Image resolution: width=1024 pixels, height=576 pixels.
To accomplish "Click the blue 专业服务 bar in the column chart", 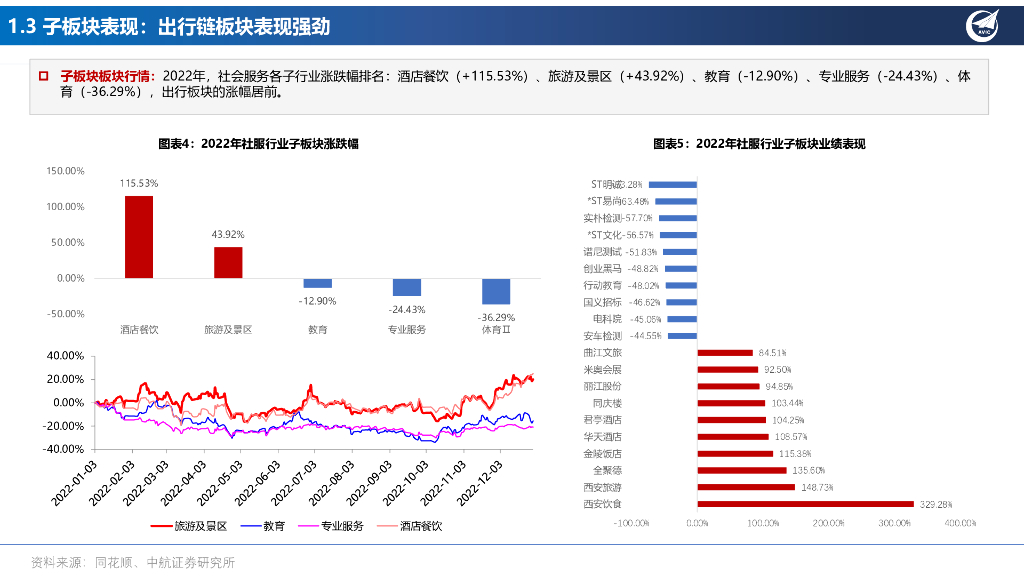I will [x=407, y=287].
